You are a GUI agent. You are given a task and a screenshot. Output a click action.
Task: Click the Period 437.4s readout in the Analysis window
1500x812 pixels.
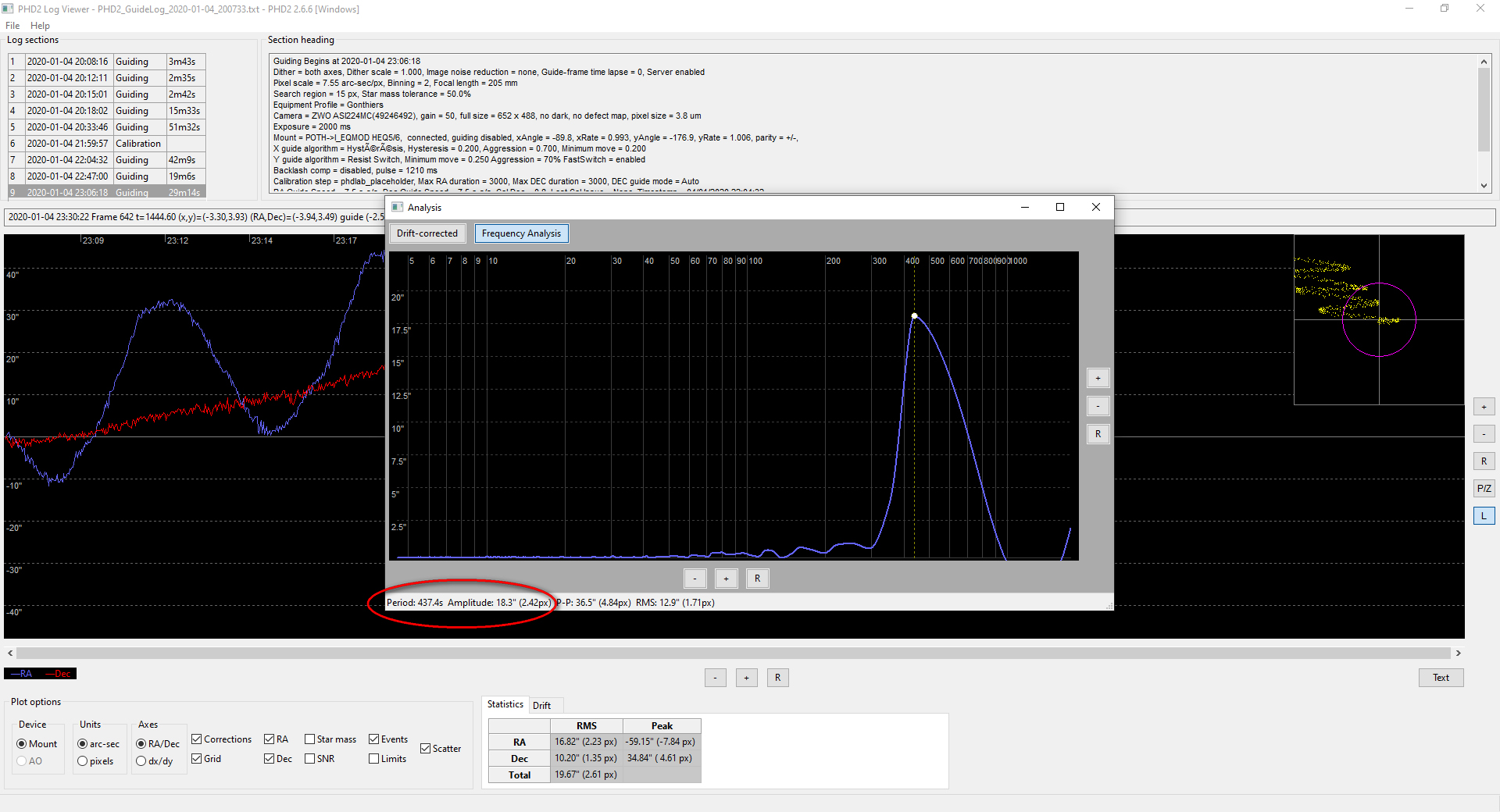tap(415, 603)
